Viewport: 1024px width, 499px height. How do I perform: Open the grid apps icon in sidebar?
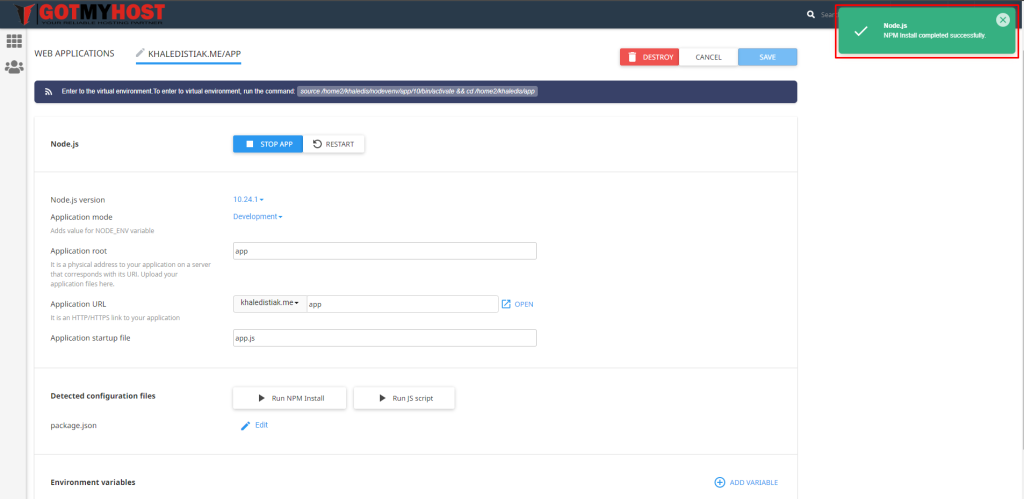click(x=14, y=41)
